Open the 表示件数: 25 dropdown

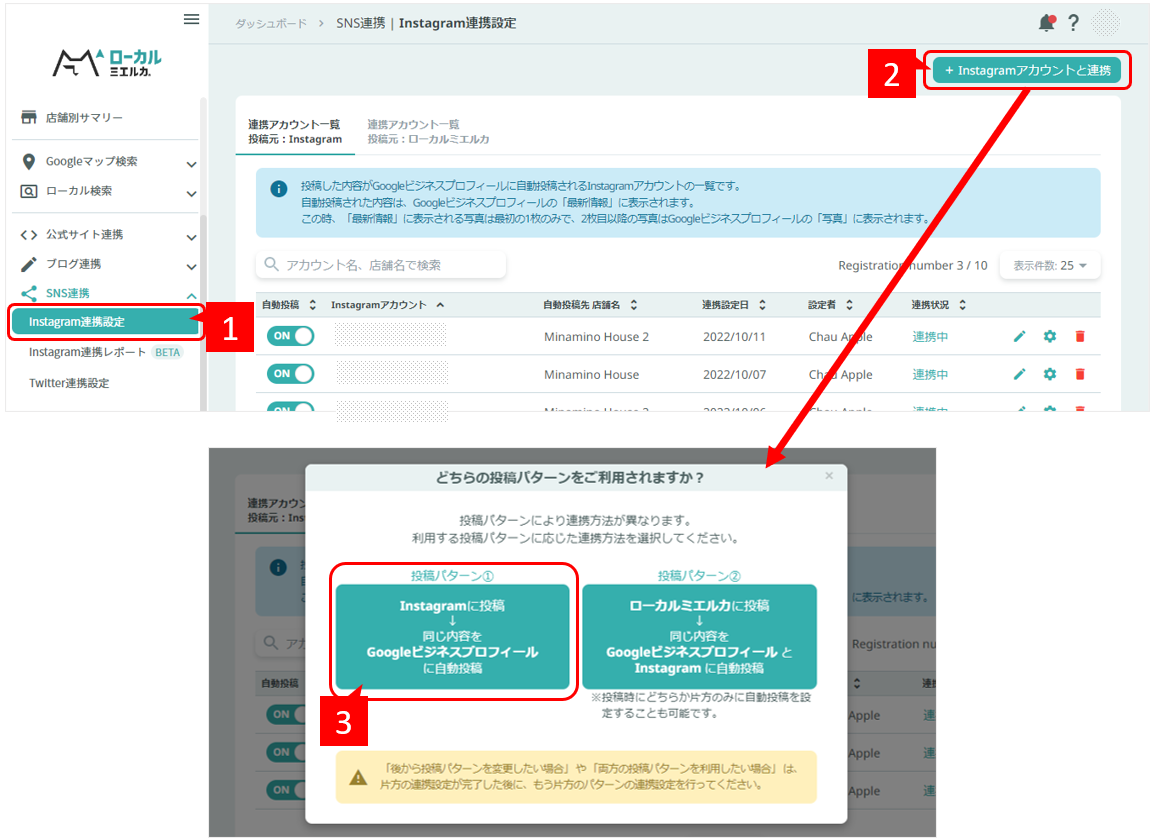(x=1050, y=265)
